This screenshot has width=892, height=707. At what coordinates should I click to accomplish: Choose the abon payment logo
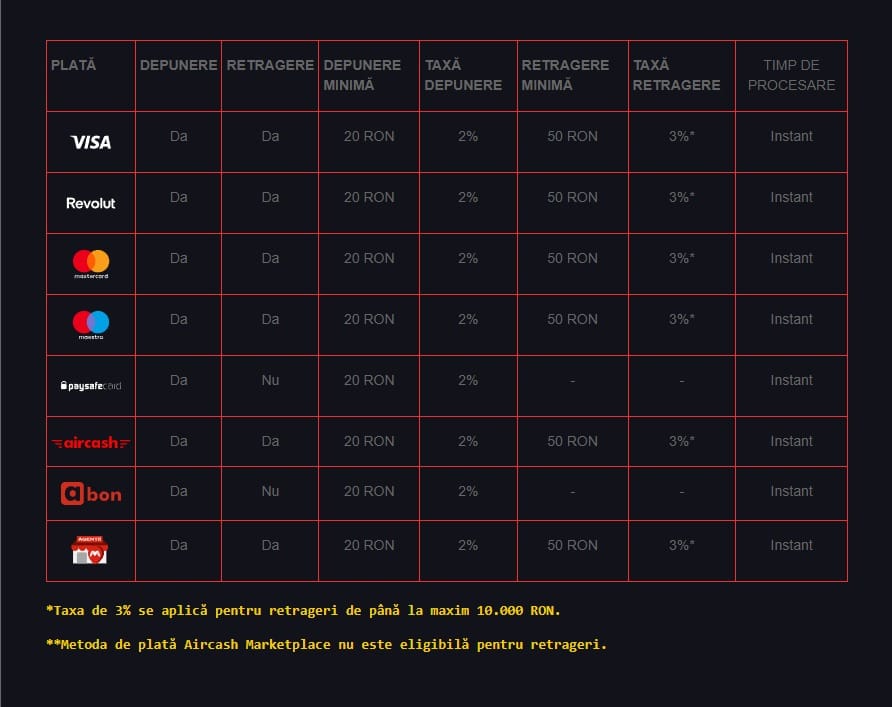(x=91, y=493)
